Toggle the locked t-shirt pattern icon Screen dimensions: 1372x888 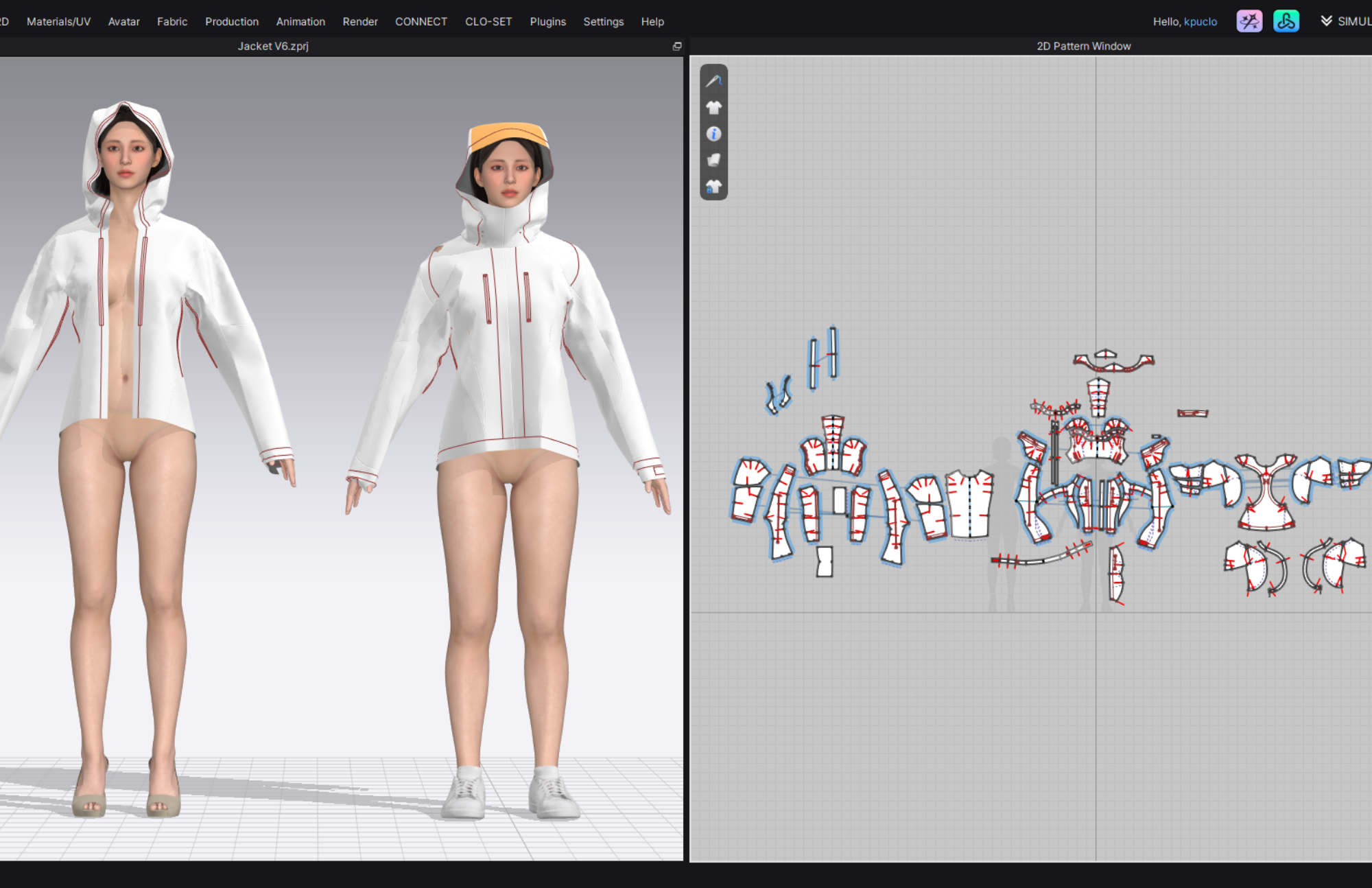713,187
